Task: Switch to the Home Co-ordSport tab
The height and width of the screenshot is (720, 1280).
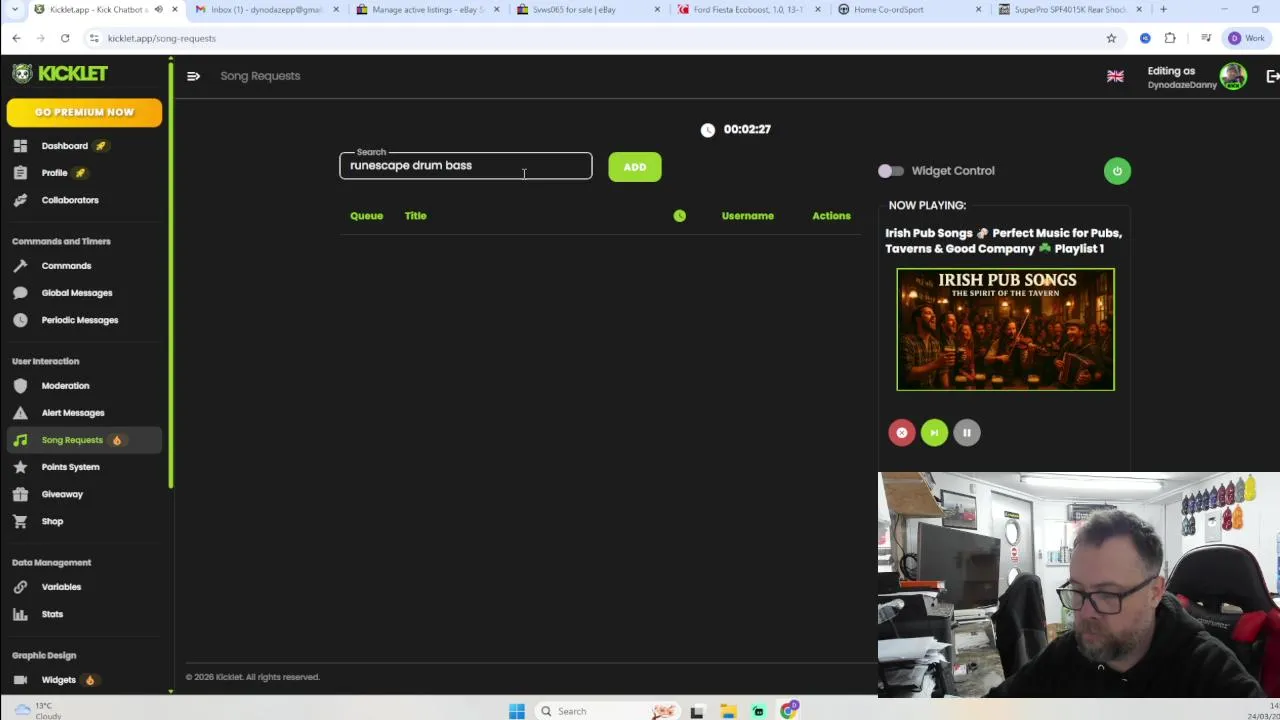Action: [x=908, y=10]
